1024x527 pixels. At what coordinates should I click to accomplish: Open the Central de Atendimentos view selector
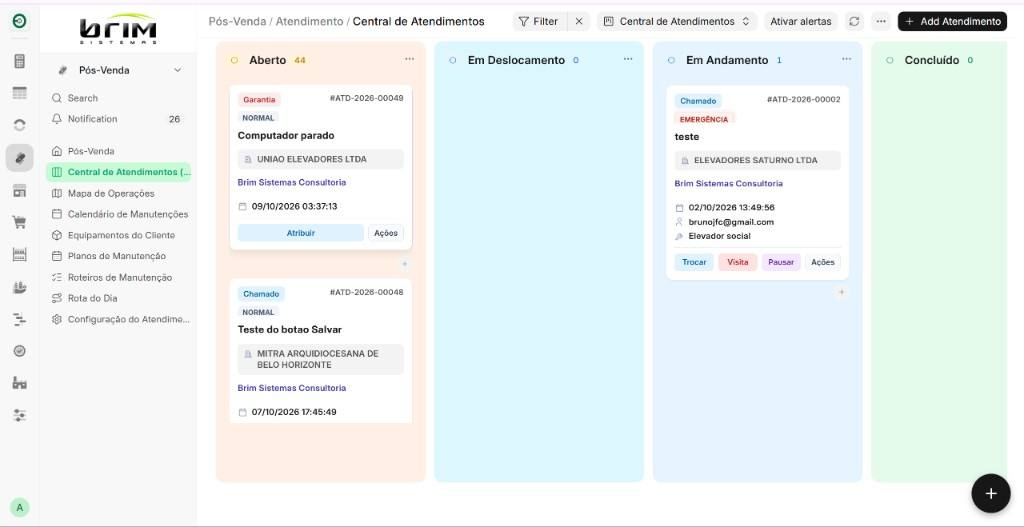[677, 22]
